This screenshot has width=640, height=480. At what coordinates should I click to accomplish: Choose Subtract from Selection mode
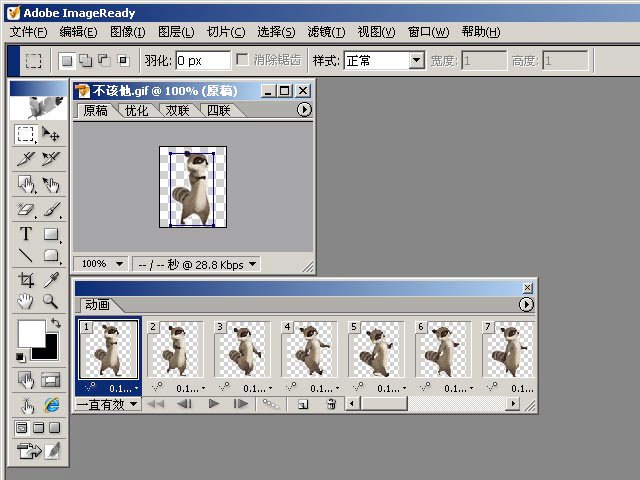pyautogui.click(x=104, y=61)
